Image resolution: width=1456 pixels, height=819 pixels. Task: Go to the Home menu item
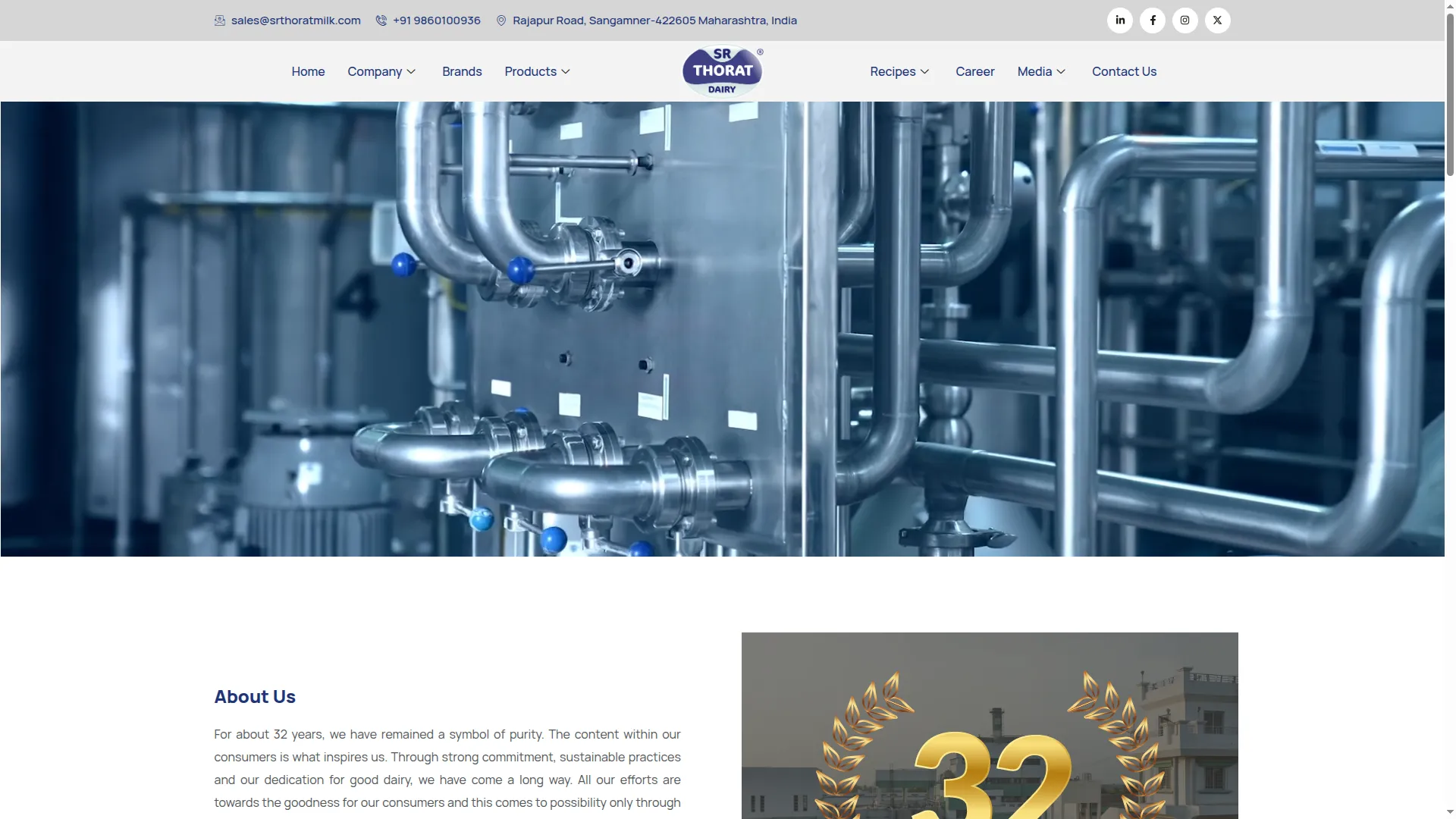308,71
